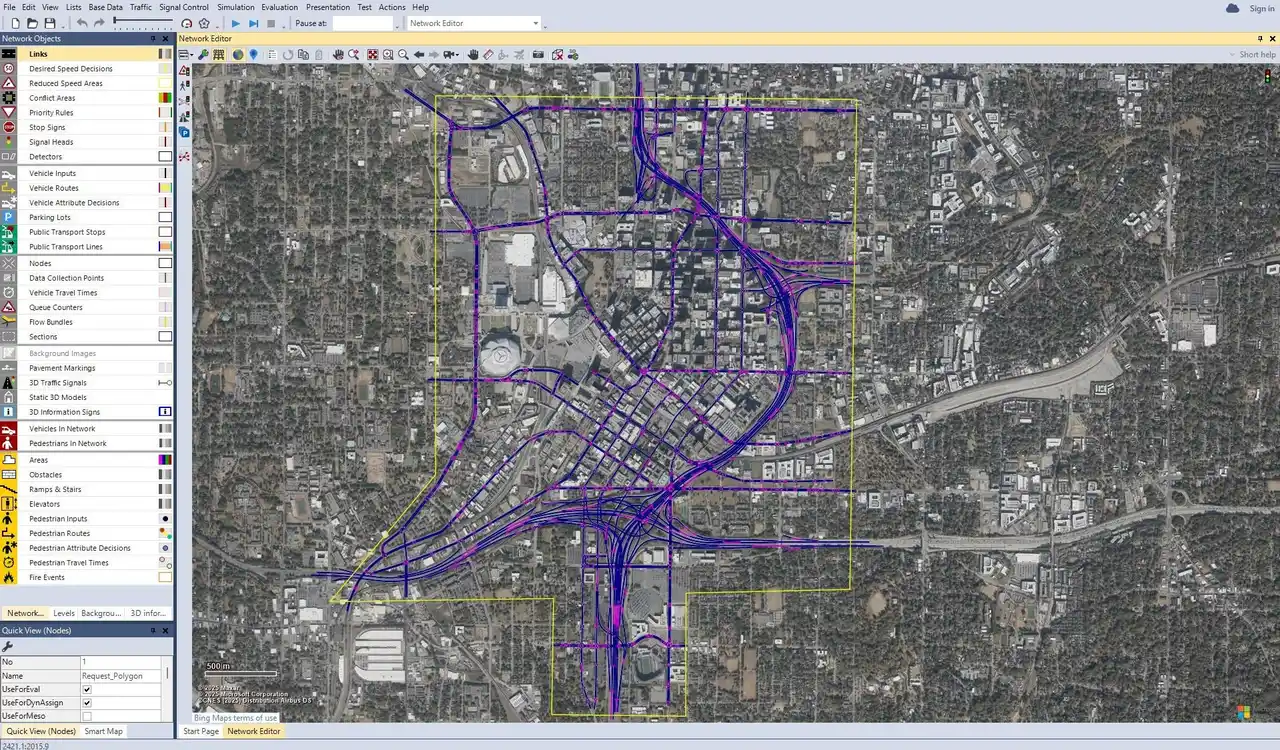Click the Conflict Areas object icon
The height and width of the screenshot is (750, 1280).
[9, 98]
